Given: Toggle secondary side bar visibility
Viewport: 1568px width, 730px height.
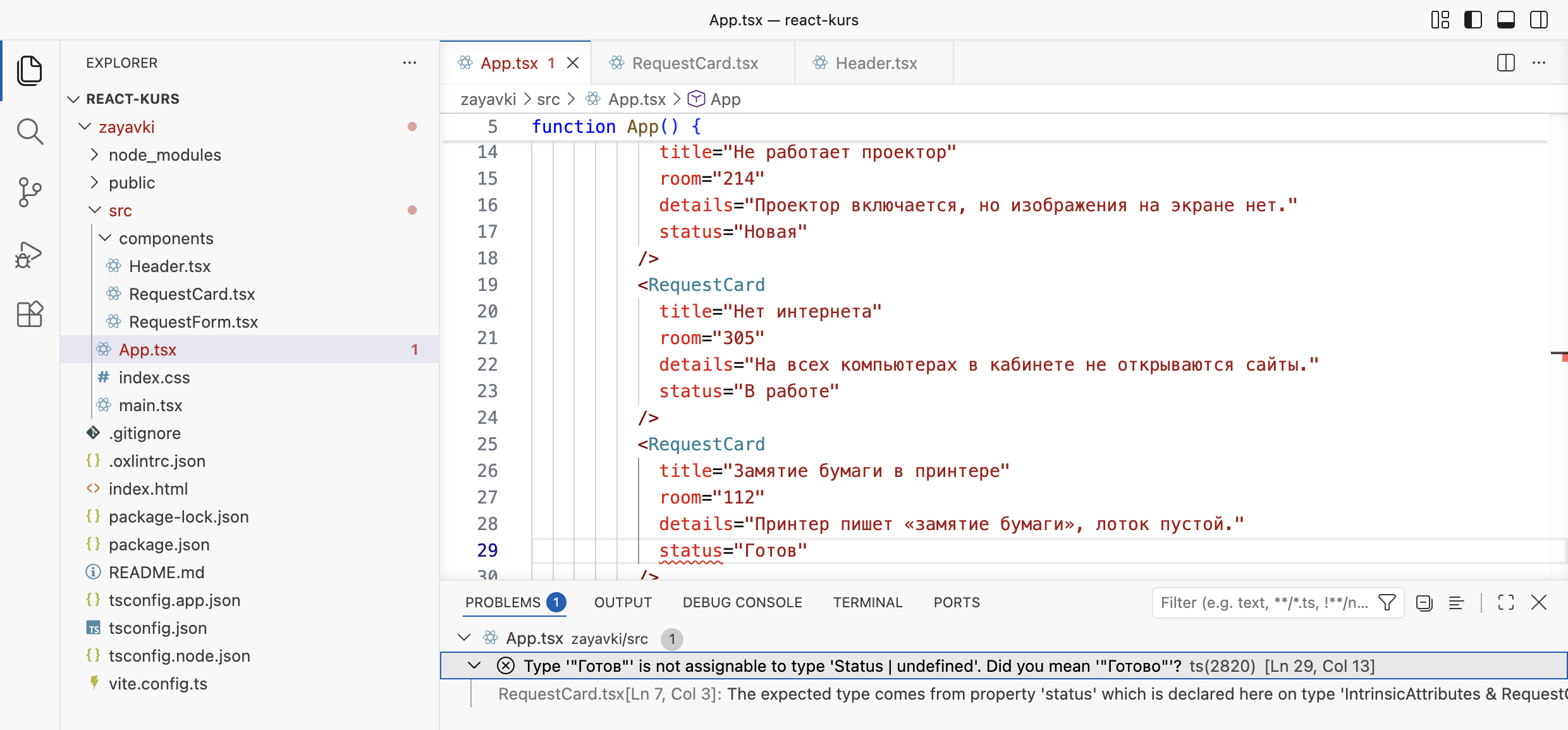Looking at the screenshot, I should pos(1539,20).
